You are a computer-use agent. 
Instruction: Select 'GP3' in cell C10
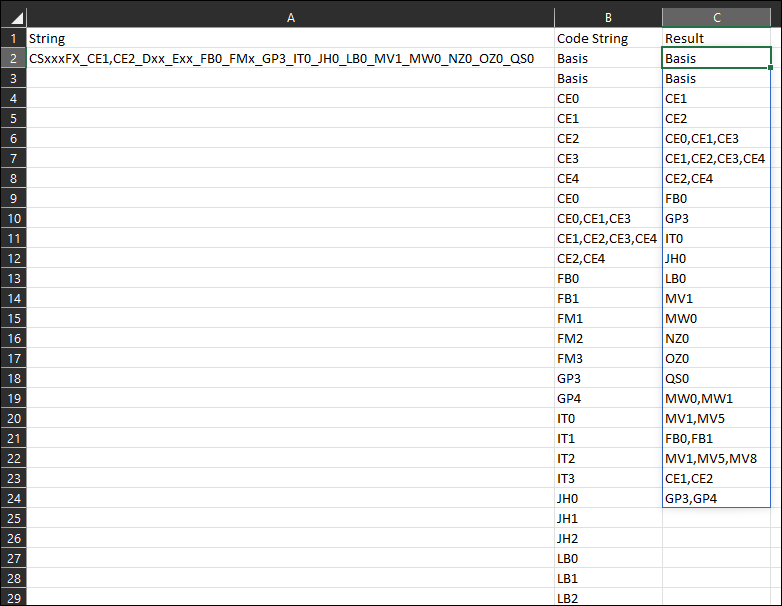[x=716, y=218]
